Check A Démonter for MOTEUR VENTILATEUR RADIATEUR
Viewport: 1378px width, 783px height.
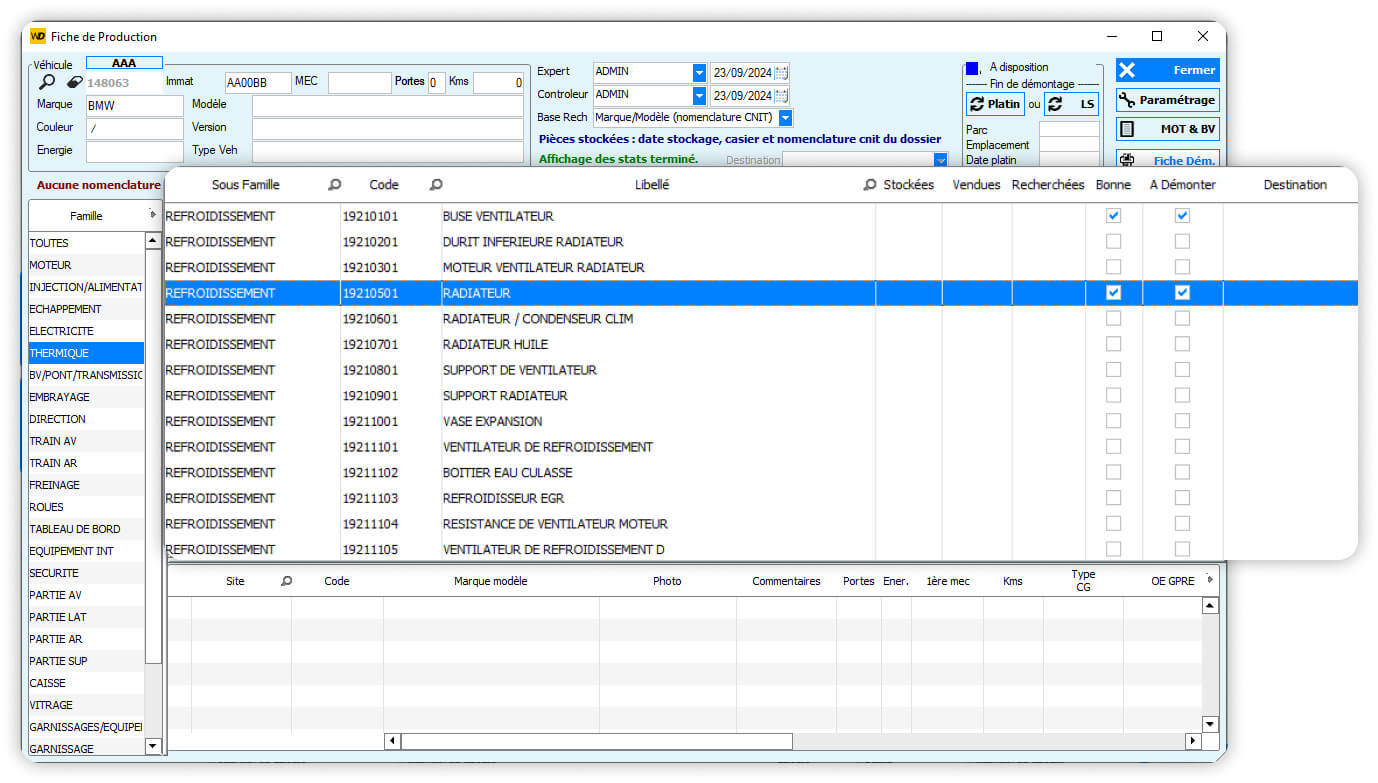pyautogui.click(x=1183, y=267)
